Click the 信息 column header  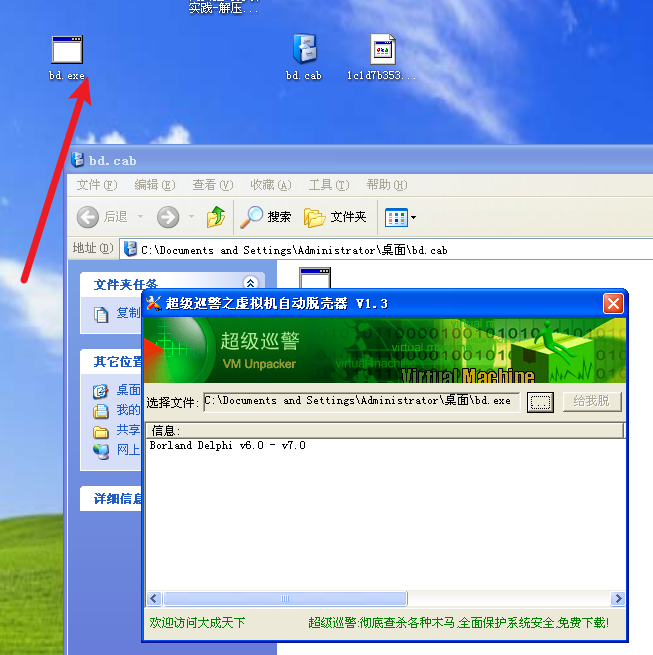(x=385, y=430)
